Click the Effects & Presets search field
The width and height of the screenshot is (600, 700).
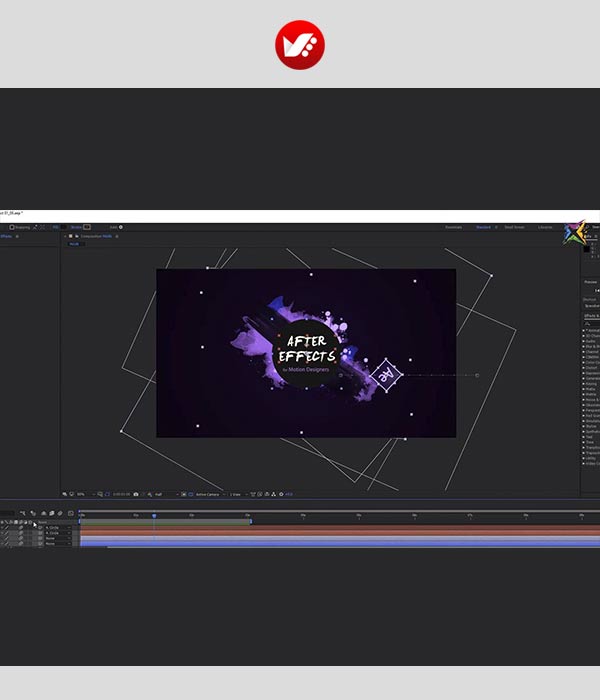coord(593,323)
